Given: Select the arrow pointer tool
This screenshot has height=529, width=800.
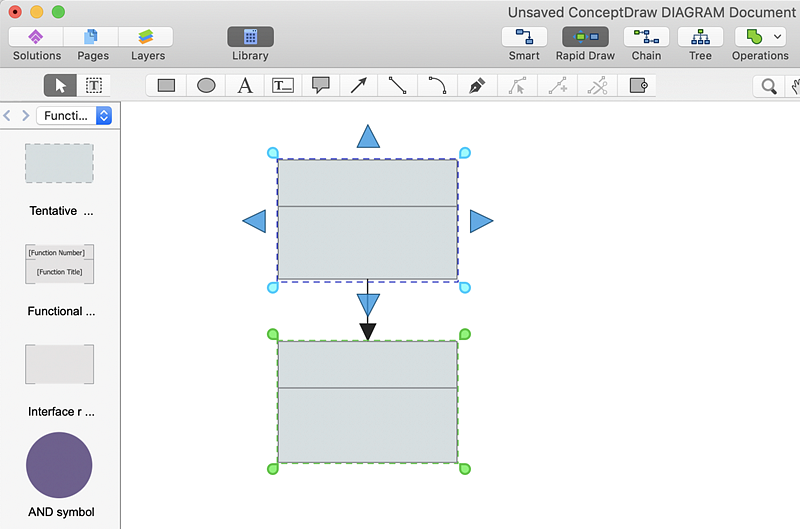Looking at the screenshot, I should point(60,85).
